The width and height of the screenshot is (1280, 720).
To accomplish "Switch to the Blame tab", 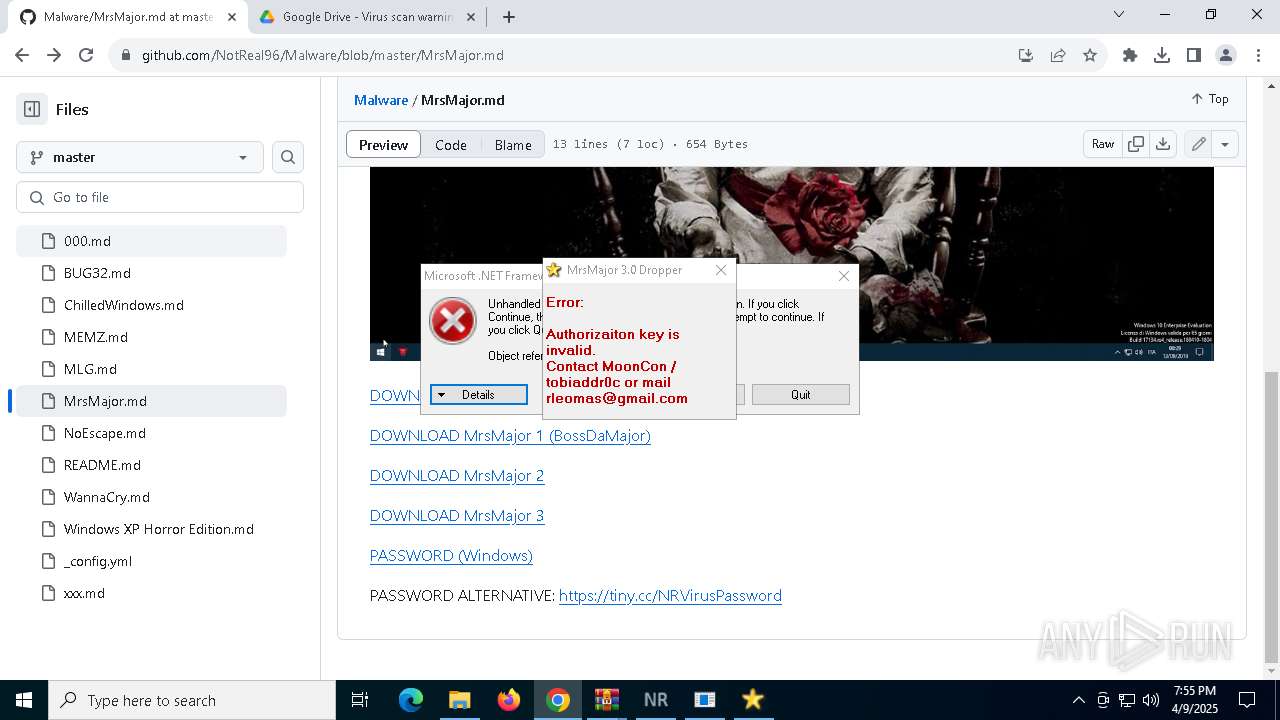I will point(513,144).
